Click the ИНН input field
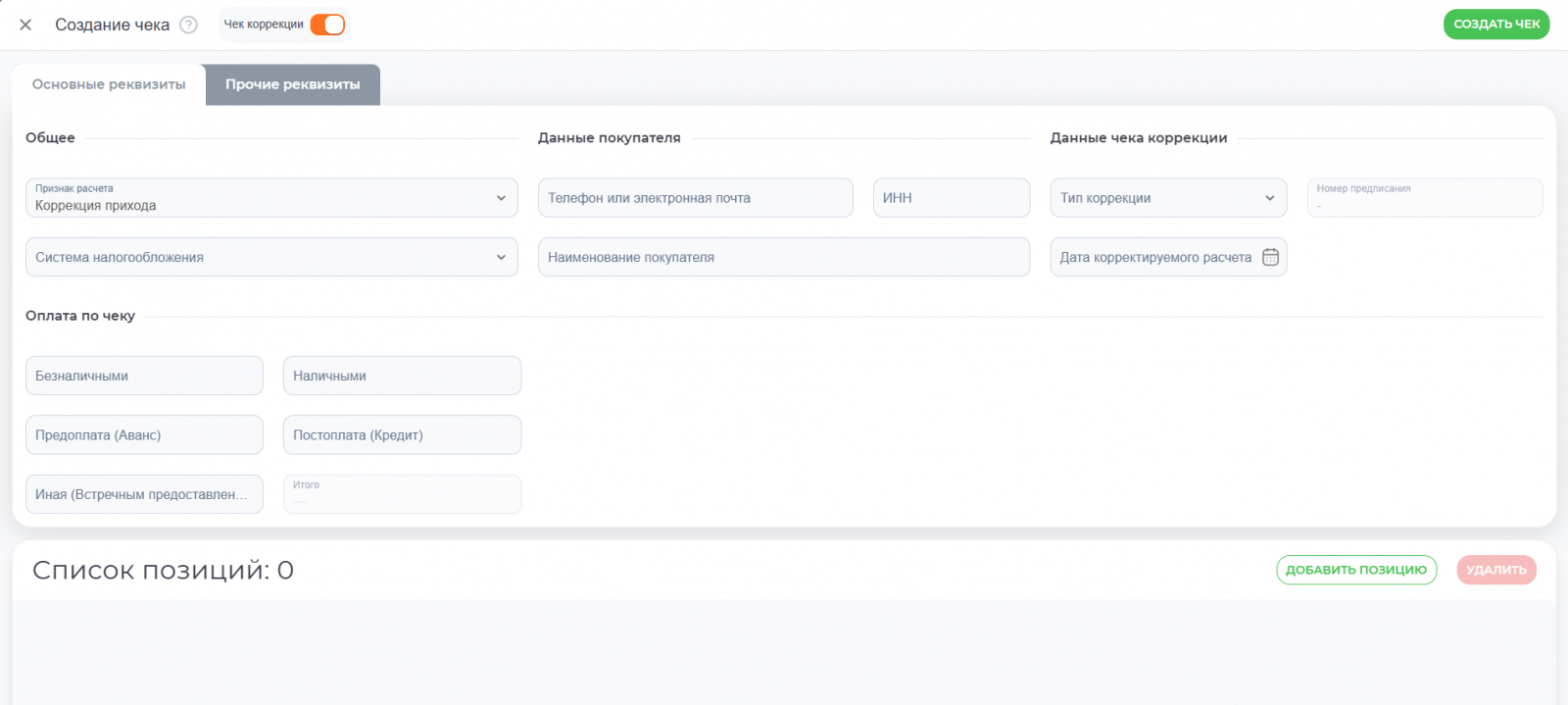The height and width of the screenshot is (705, 1568). pyautogui.click(x=951, y=198)
